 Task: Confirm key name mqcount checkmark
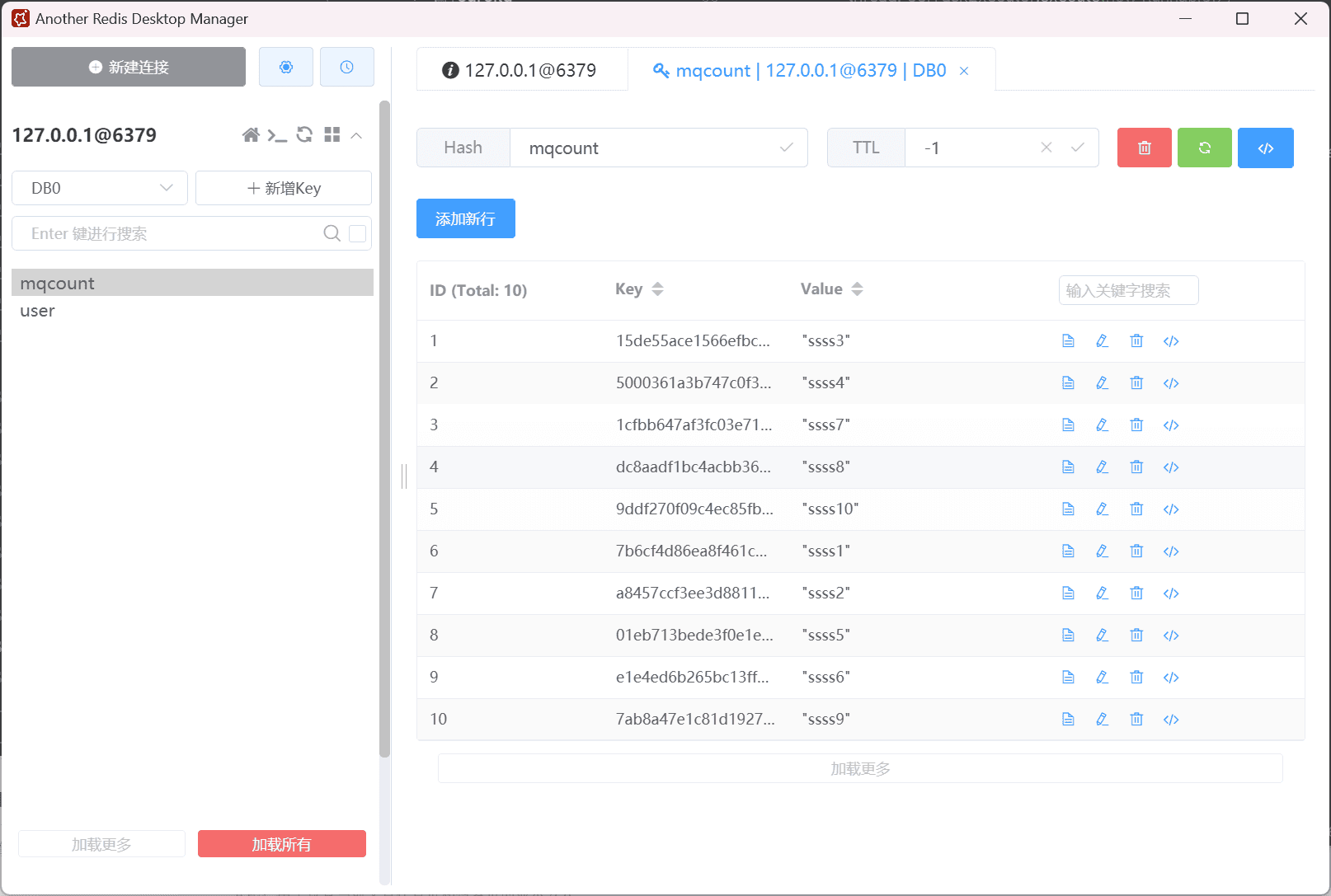click(787, 148)
